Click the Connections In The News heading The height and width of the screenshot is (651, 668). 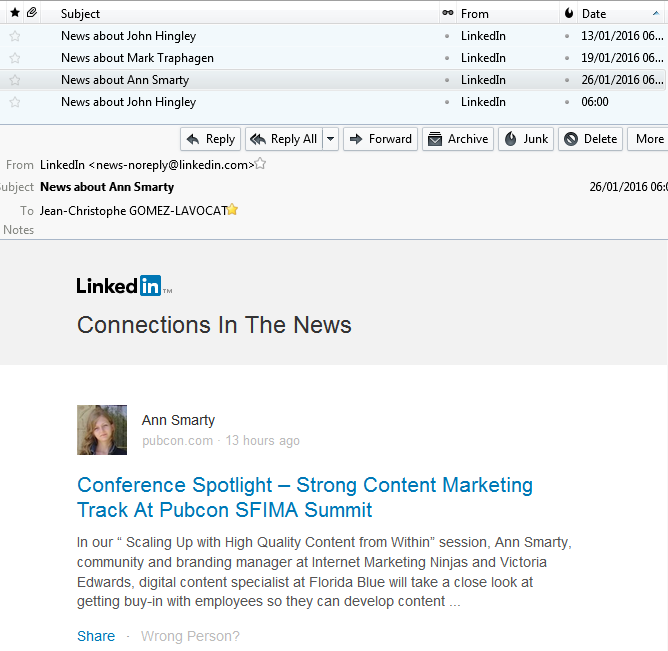coord(214,325)
